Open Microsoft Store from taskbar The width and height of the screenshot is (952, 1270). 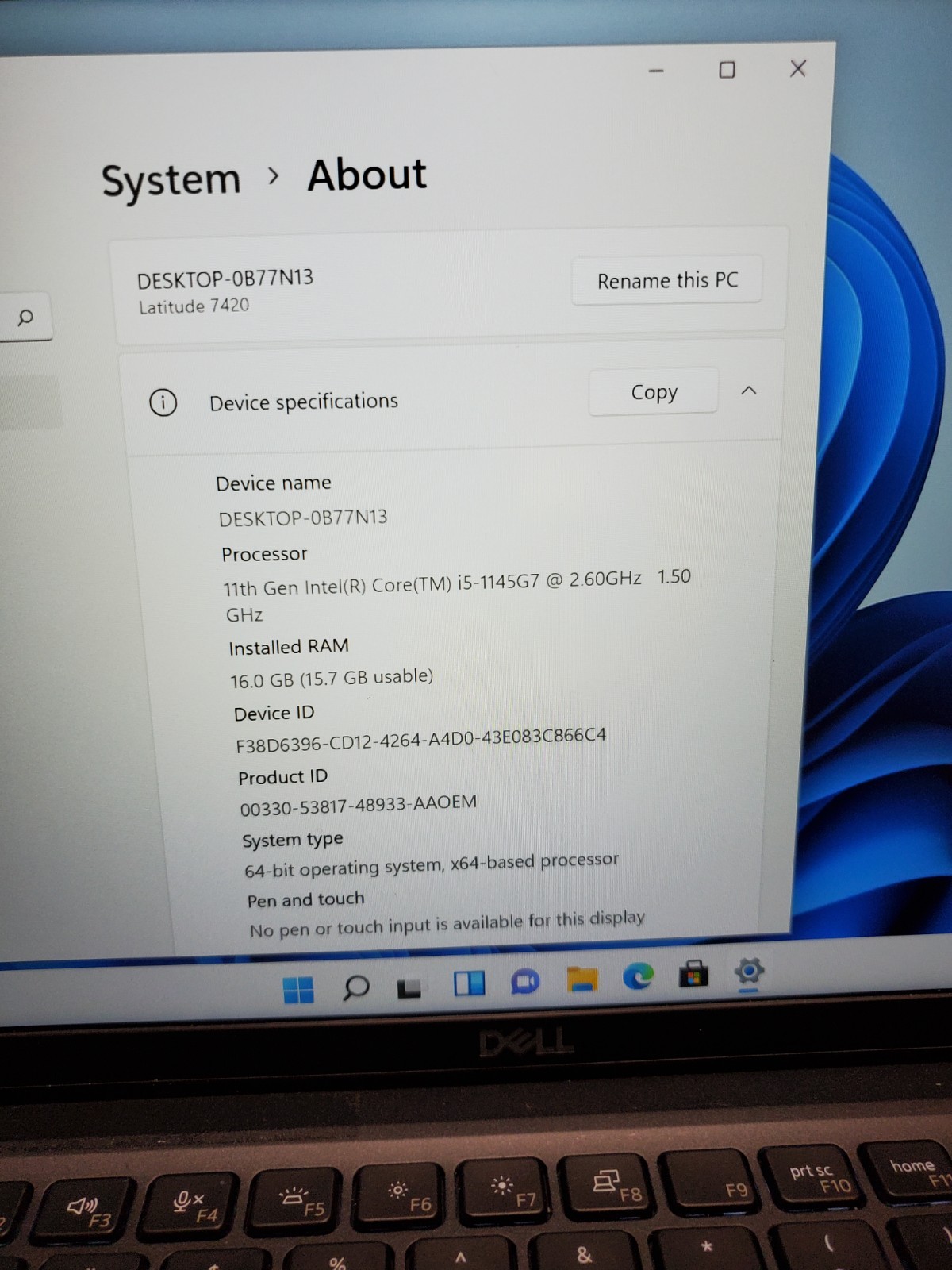[693, 973]
